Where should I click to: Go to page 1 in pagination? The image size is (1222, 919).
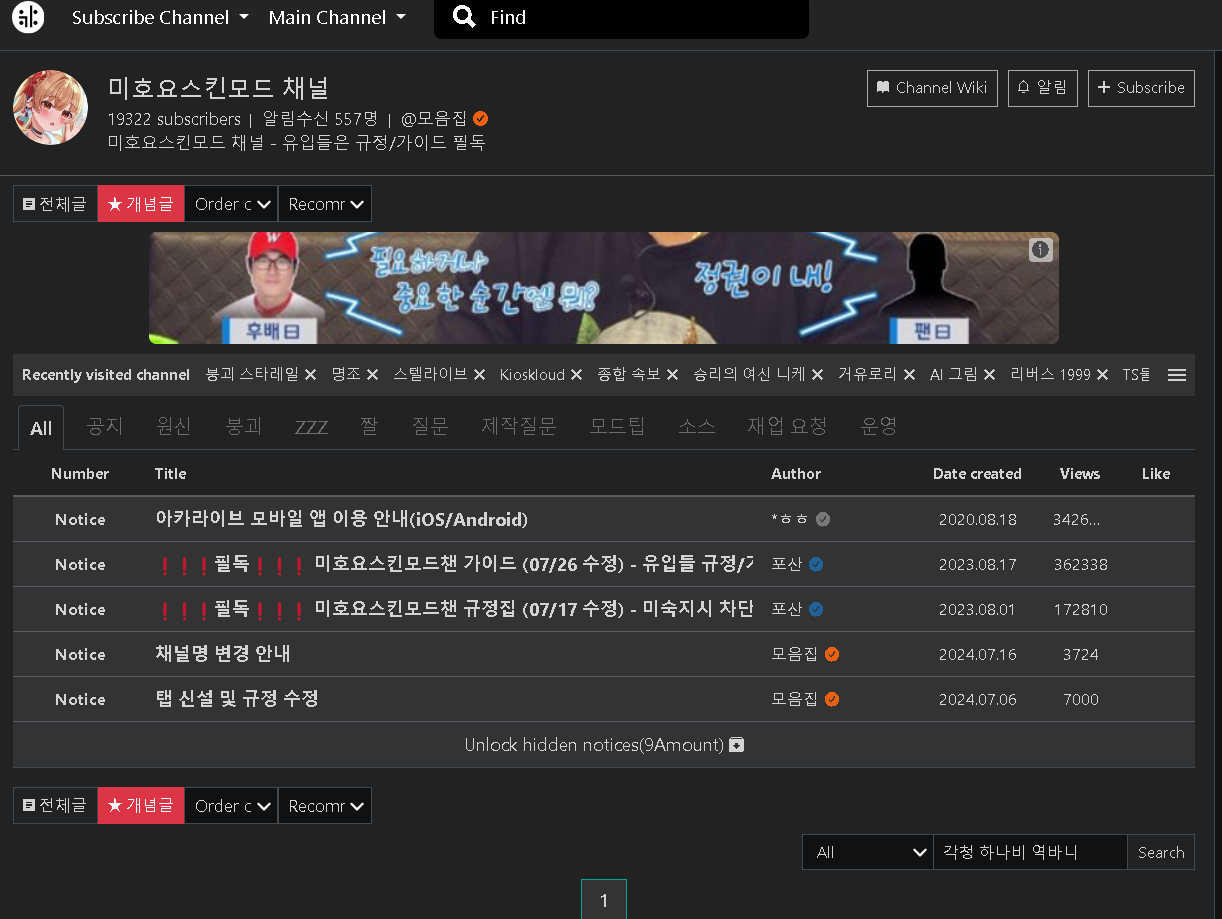click(x=604, y=900)
